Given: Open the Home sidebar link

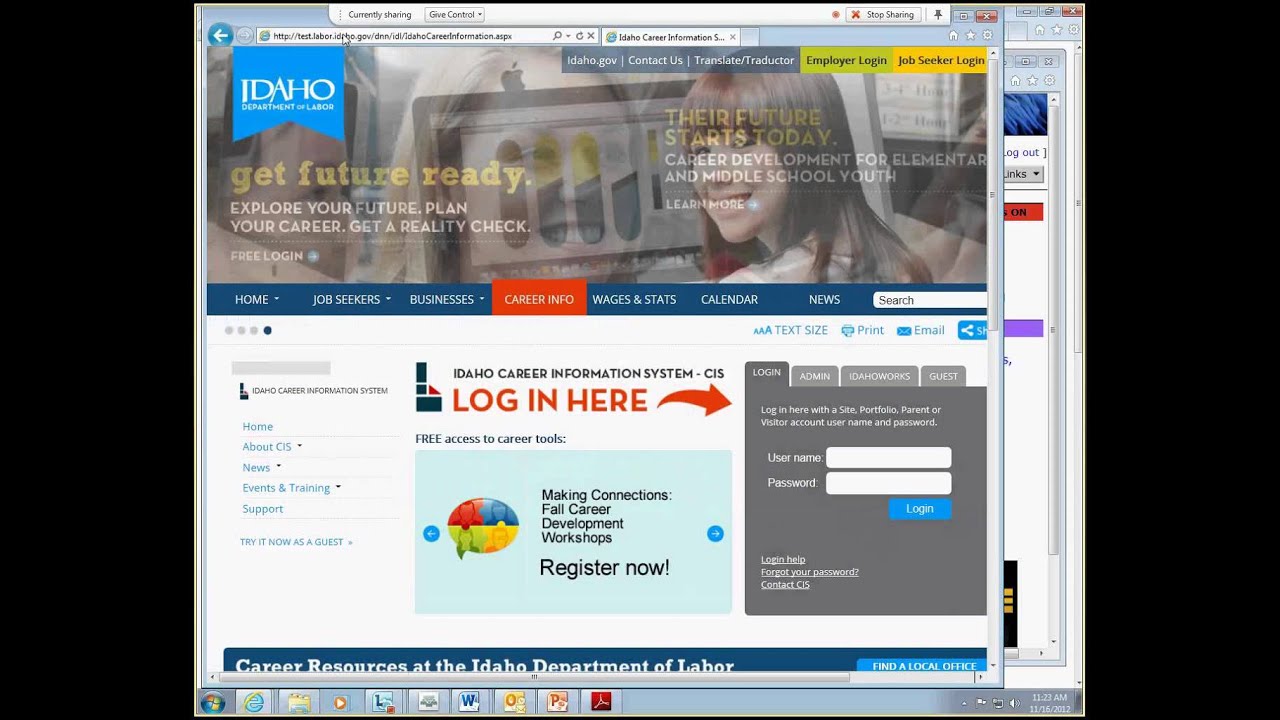Looking at the screenshot, I should point(258,426).
